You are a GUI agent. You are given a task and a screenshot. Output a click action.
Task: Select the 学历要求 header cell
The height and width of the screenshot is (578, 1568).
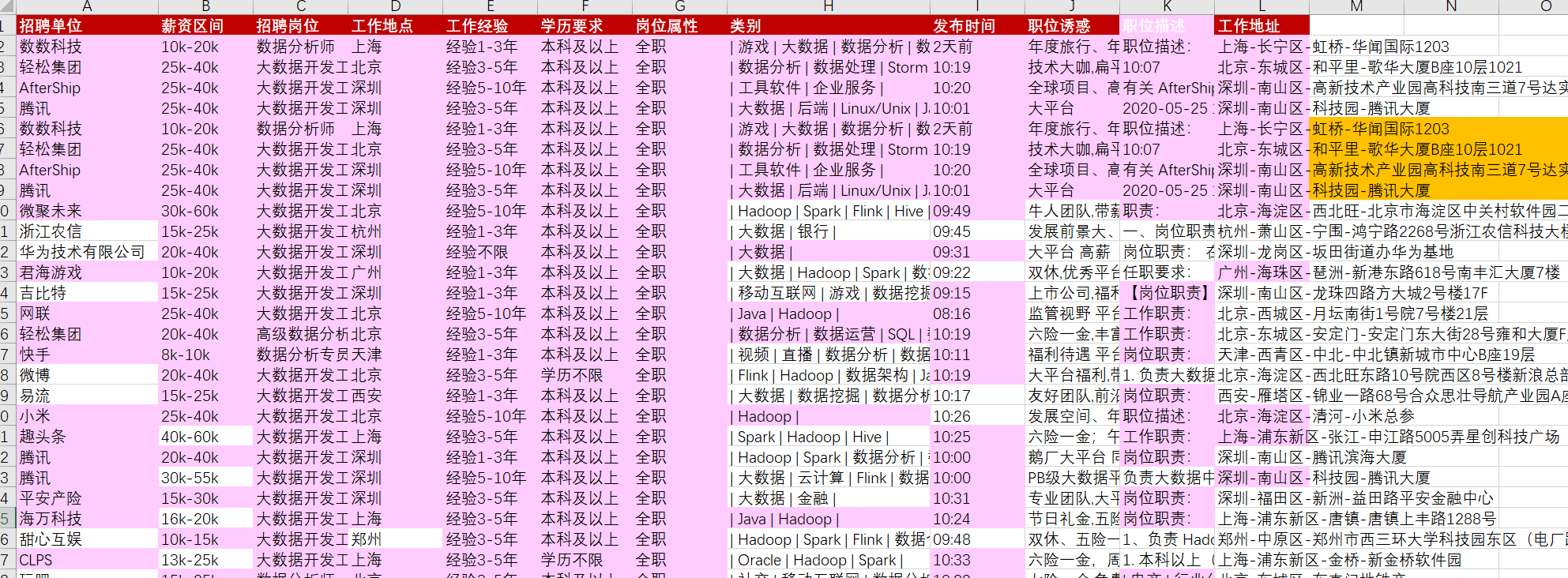coord(585,26)
